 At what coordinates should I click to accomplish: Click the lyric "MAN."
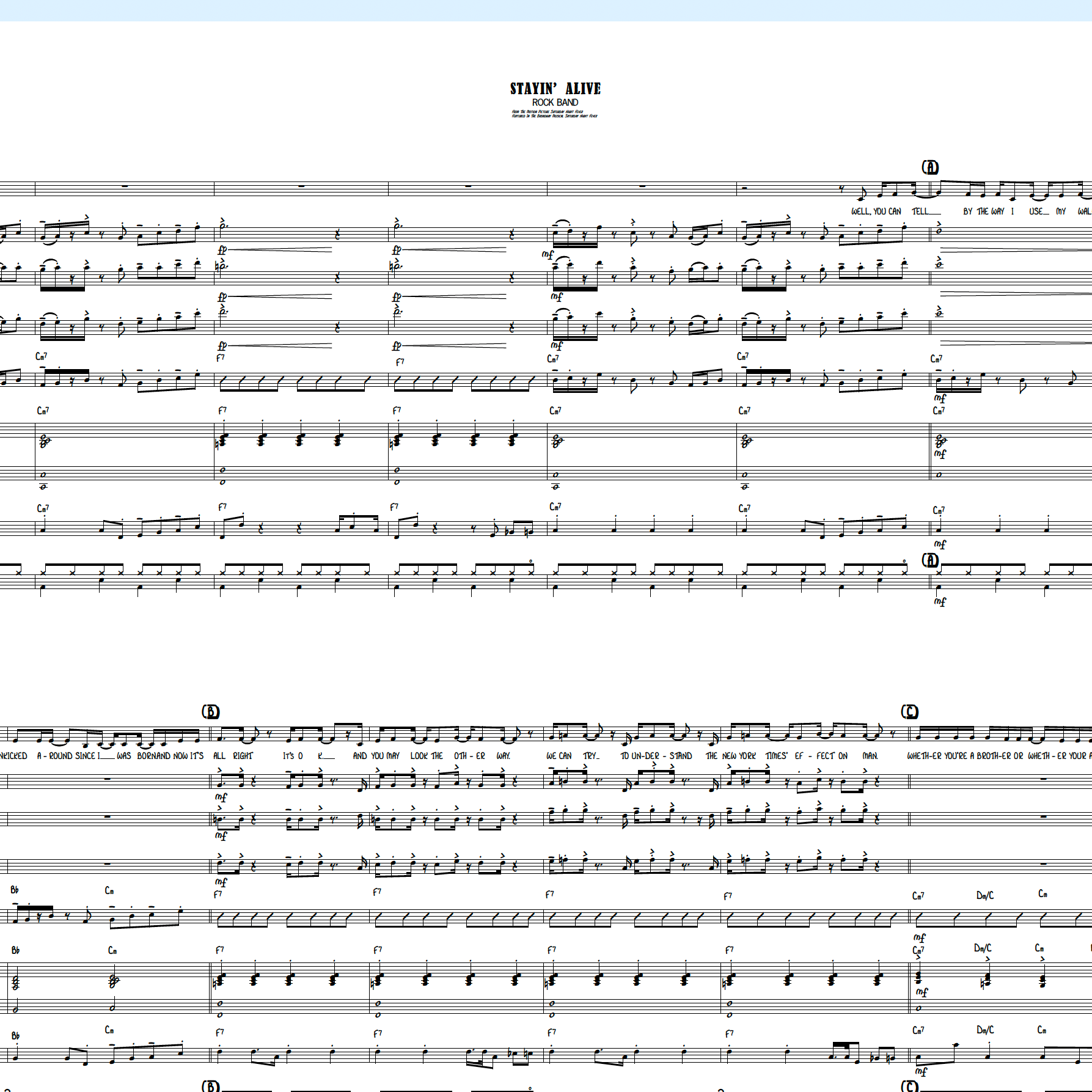(x=870, y=756)
